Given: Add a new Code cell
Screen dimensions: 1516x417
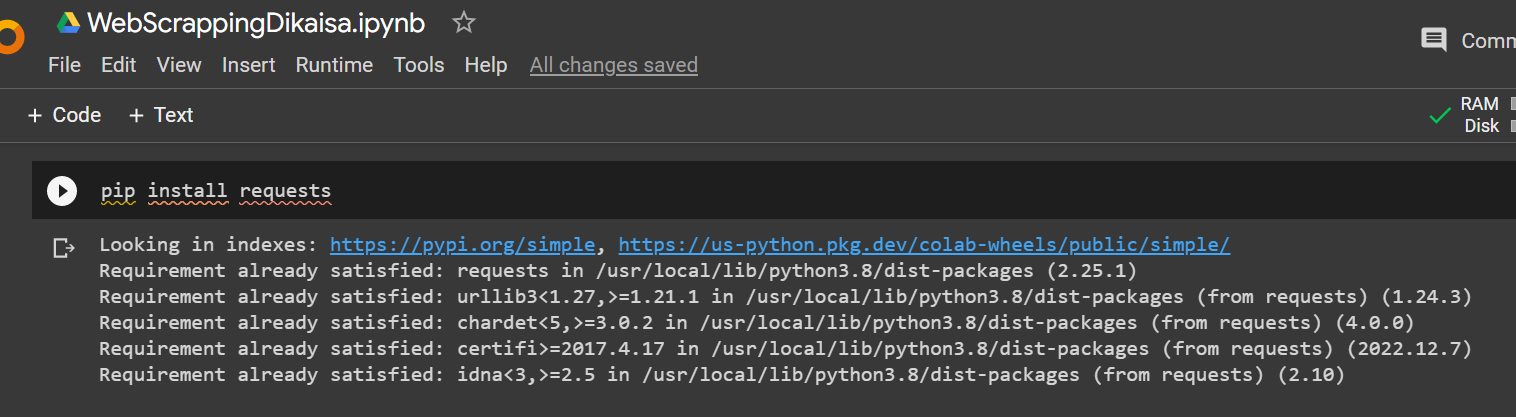Looking at the screenshot, I should click(x=64, y=115).
